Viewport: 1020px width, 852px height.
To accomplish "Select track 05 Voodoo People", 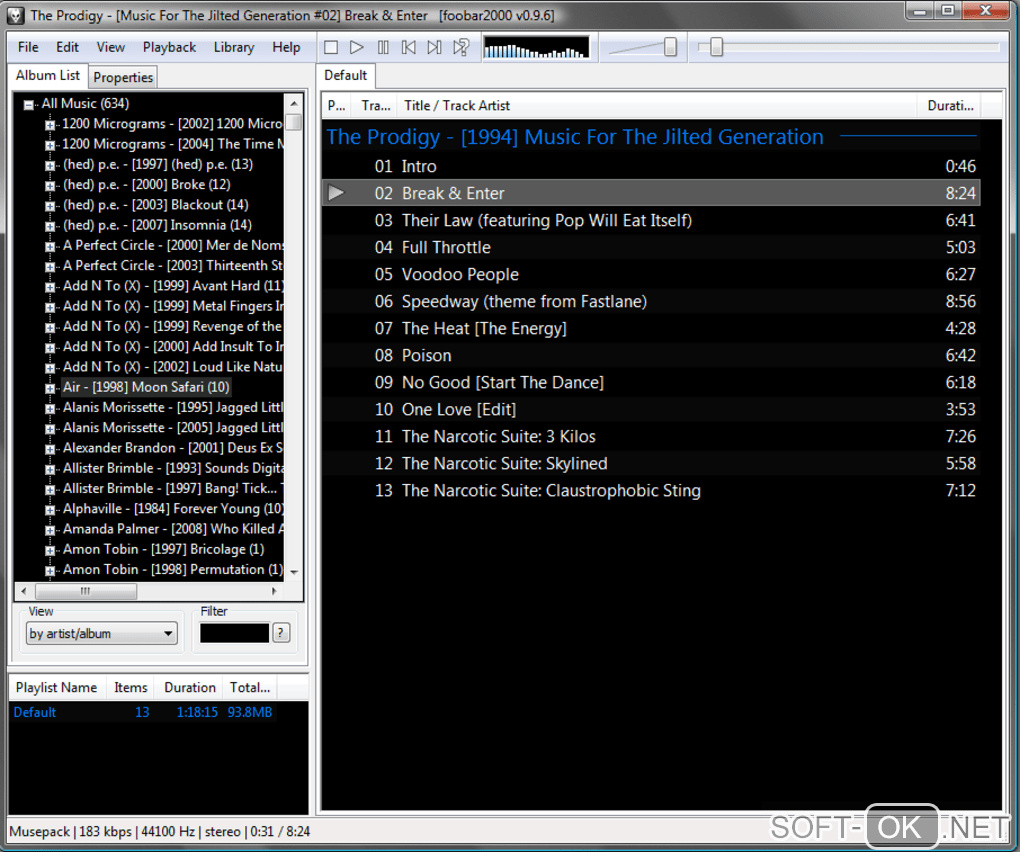I will tap(651, 274).
